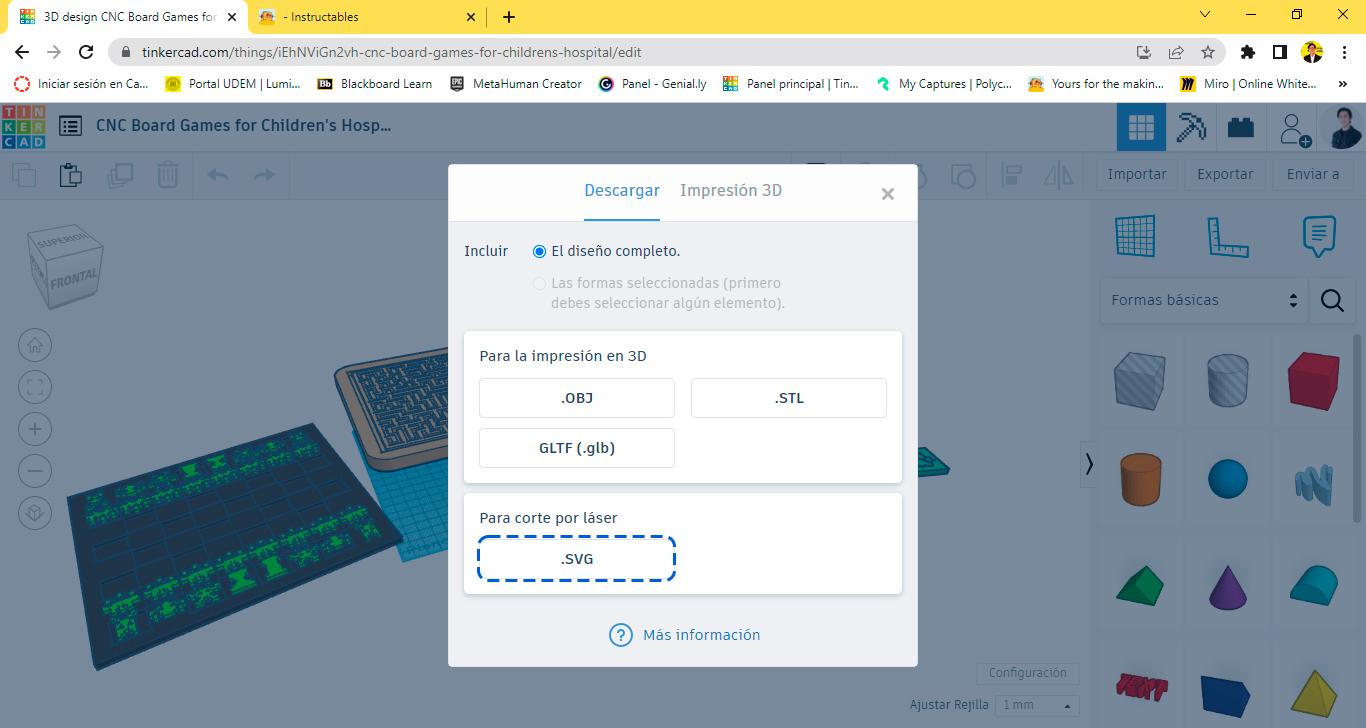This screenshot has width=1366, height=728.
Task: Pick the teal round roof shape
Action: [x=1313, y=584]
